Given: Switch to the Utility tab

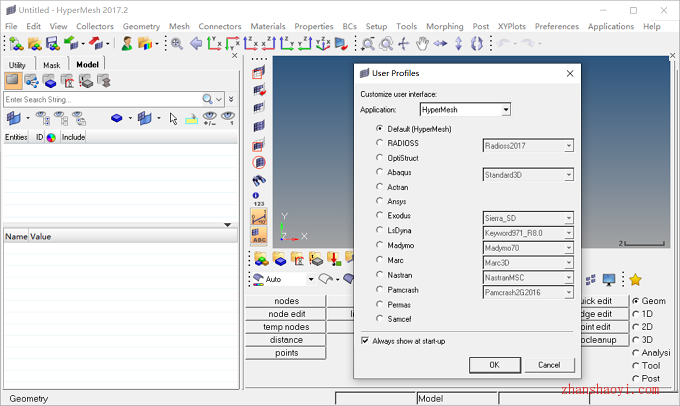Looking at the screenshot, I should (x=17, y=65).
